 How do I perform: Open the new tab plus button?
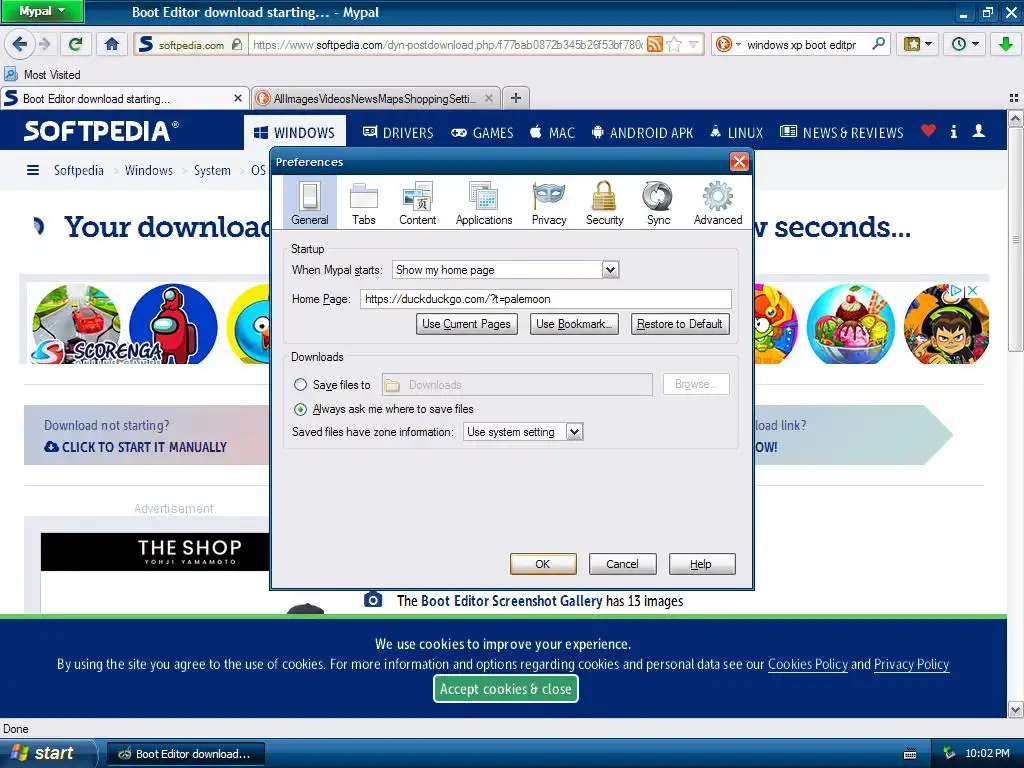coord(516,98)
